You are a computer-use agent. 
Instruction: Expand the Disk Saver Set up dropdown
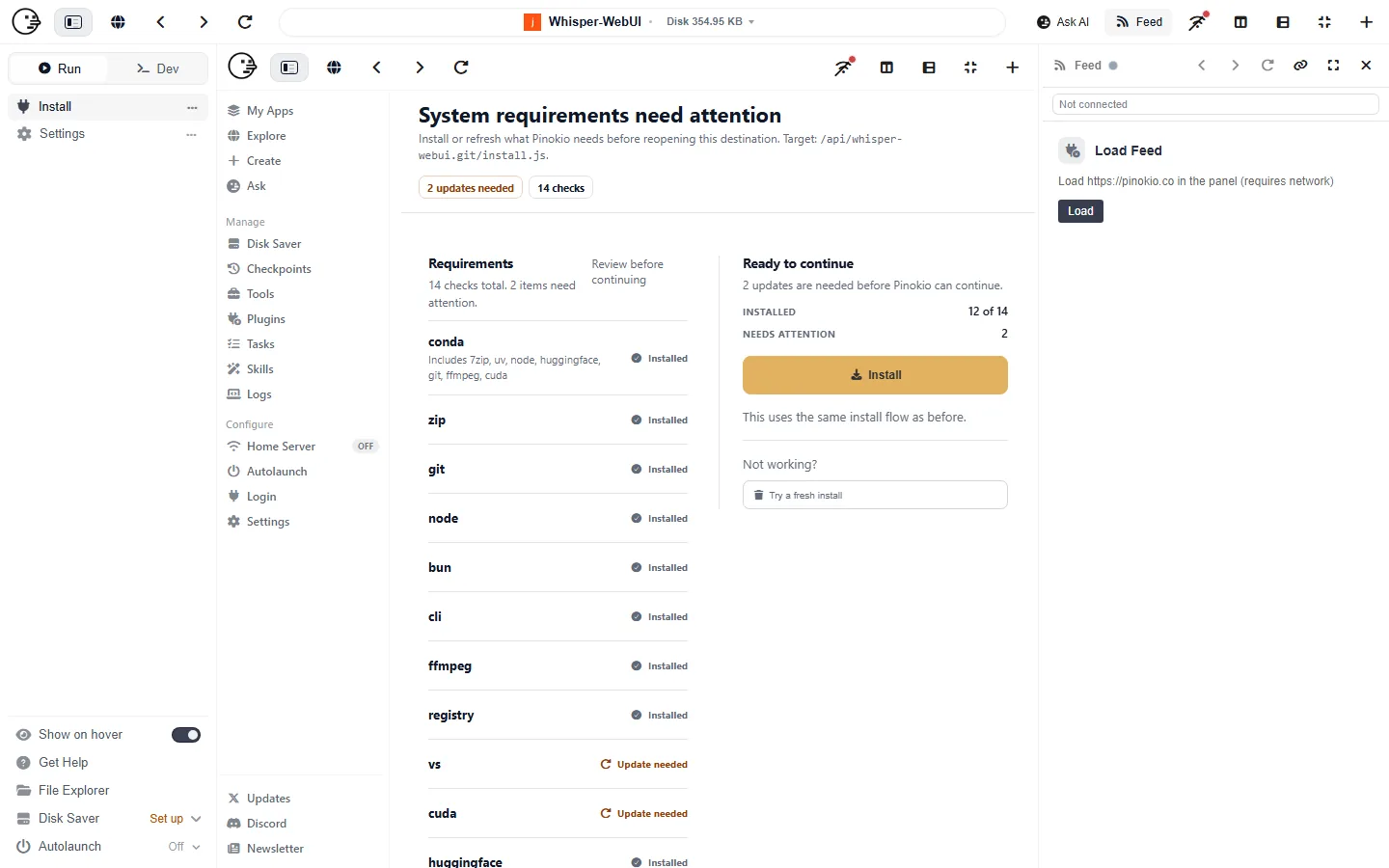(176, 819)
